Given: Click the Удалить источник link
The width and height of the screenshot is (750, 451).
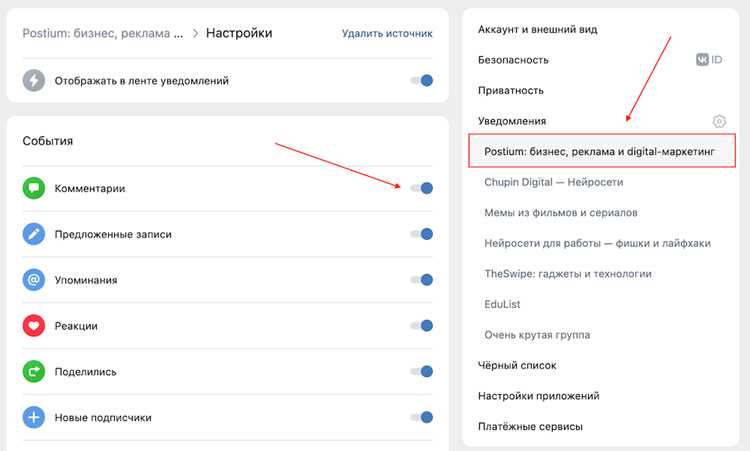Looking at the screenshot, I should [x=387, y=33].
